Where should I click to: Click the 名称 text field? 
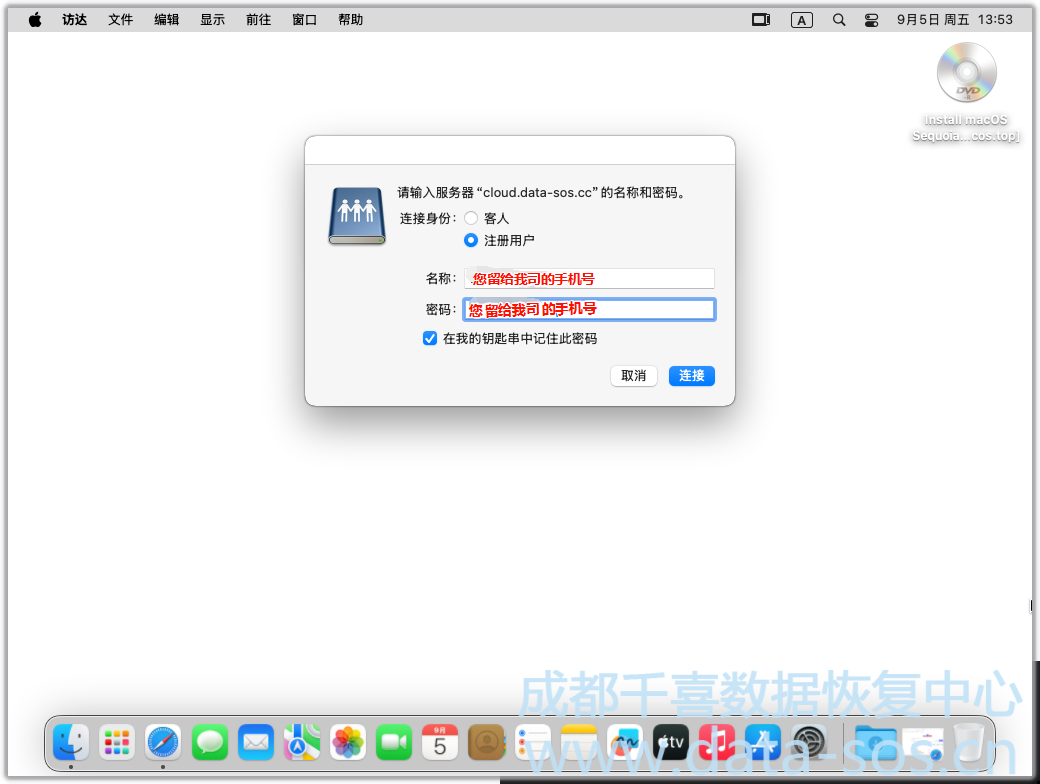[x=589, y=279]
